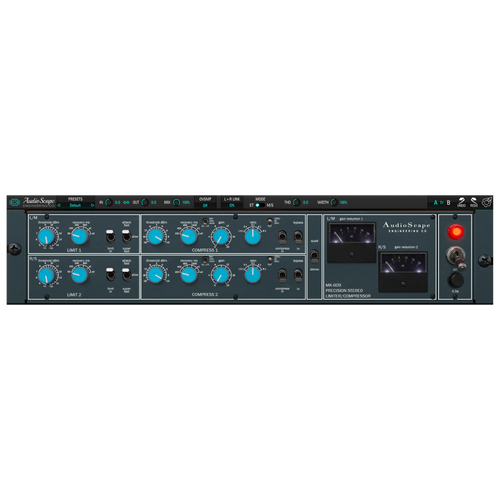The height and width of the screenshot is (500, 500).
Task: Click the AudioScape Engineering Co logo on panel
Action: (x=407, y=227)
